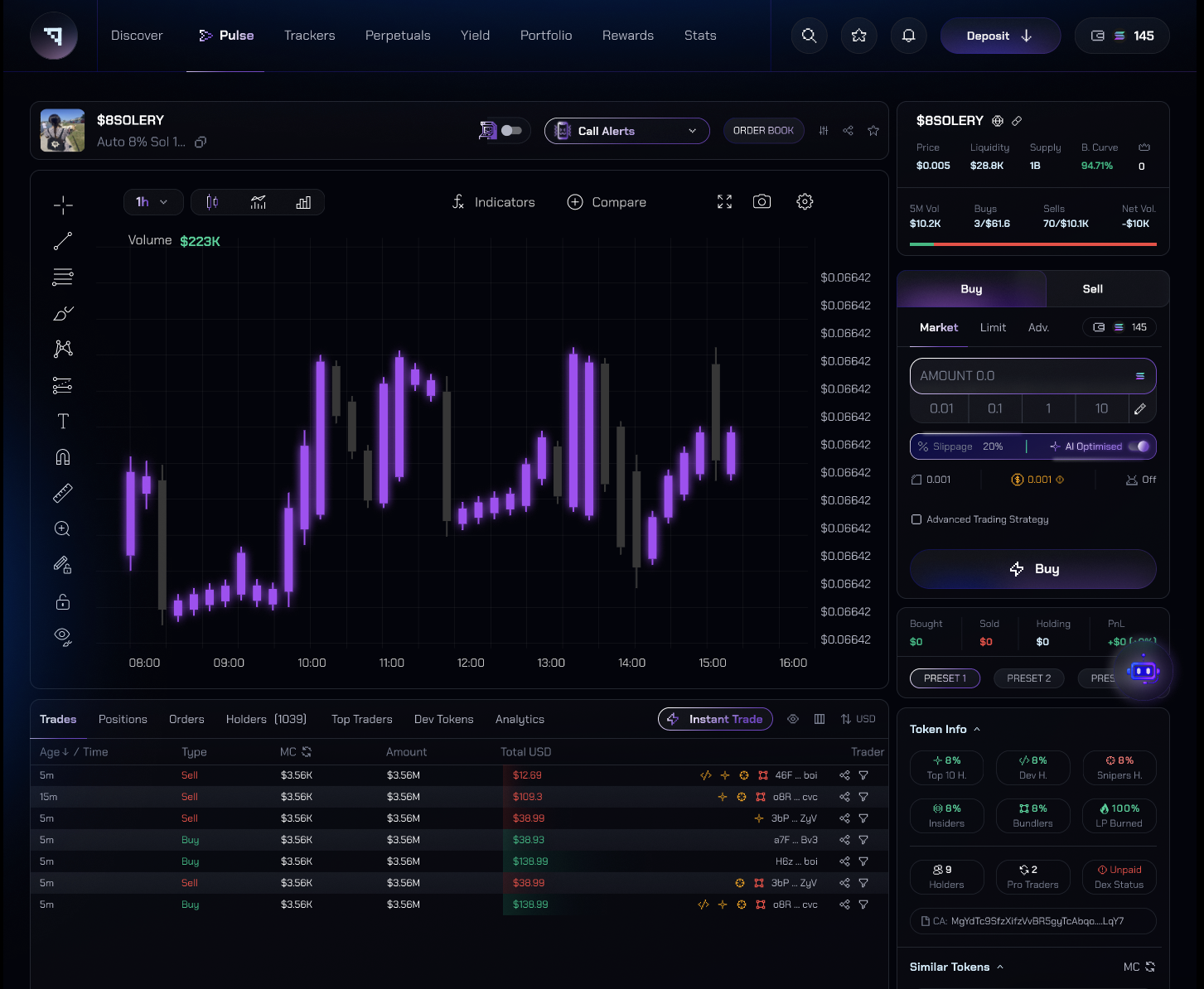Image resolution: width=1204 pixels, height=989 pixels.
Task: Toggle the switch beside Call Alerts
Action: (x=511, y=131)
